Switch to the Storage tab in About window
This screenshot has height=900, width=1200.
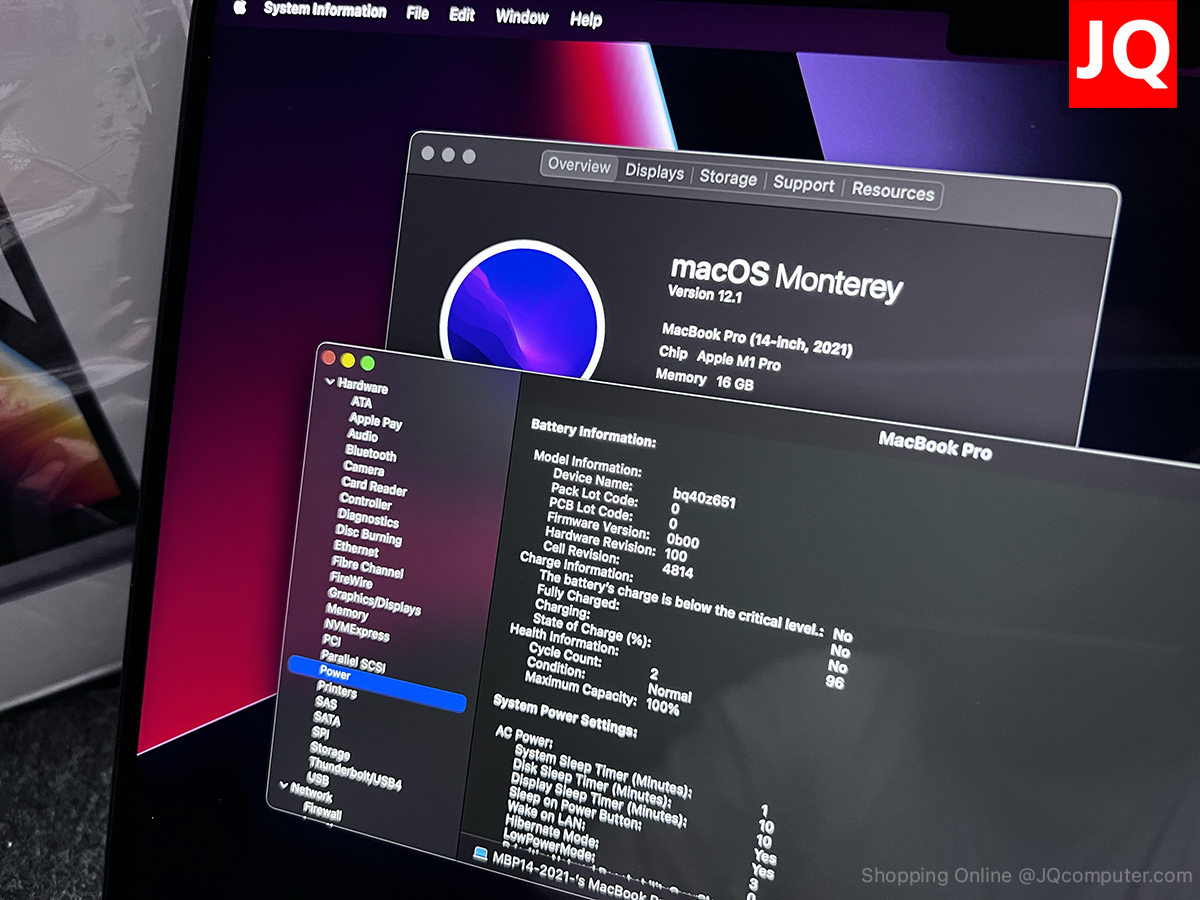(728, 178)
